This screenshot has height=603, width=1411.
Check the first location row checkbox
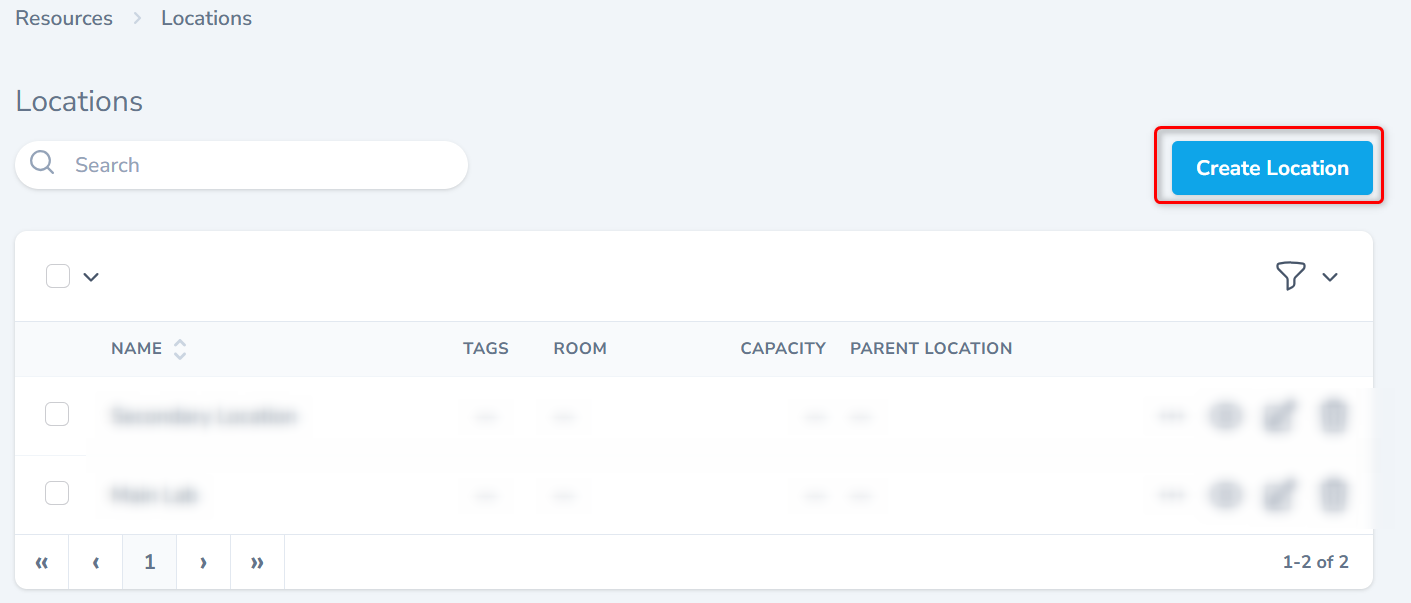(57, 414)
